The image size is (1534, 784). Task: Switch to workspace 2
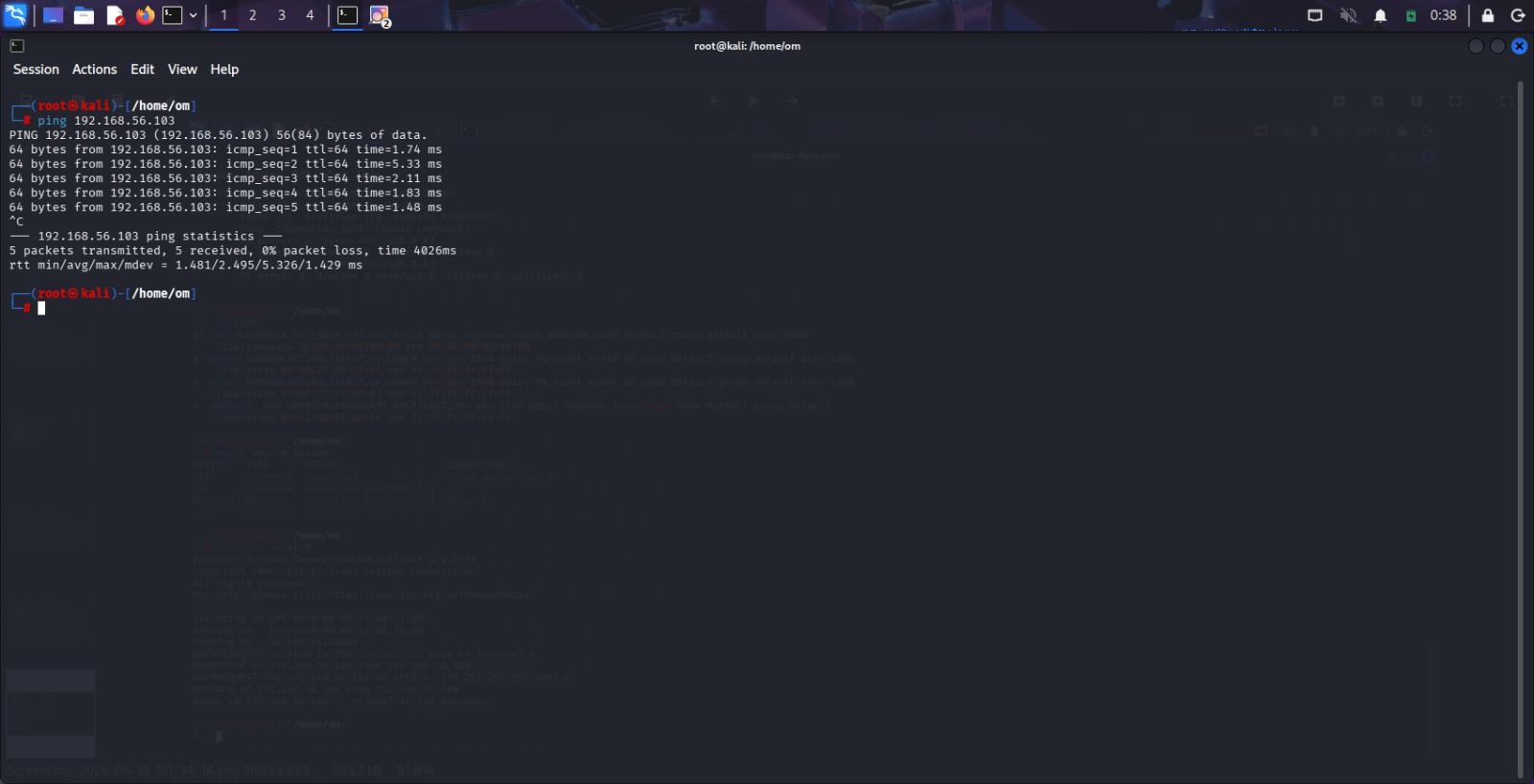point(252,15)
